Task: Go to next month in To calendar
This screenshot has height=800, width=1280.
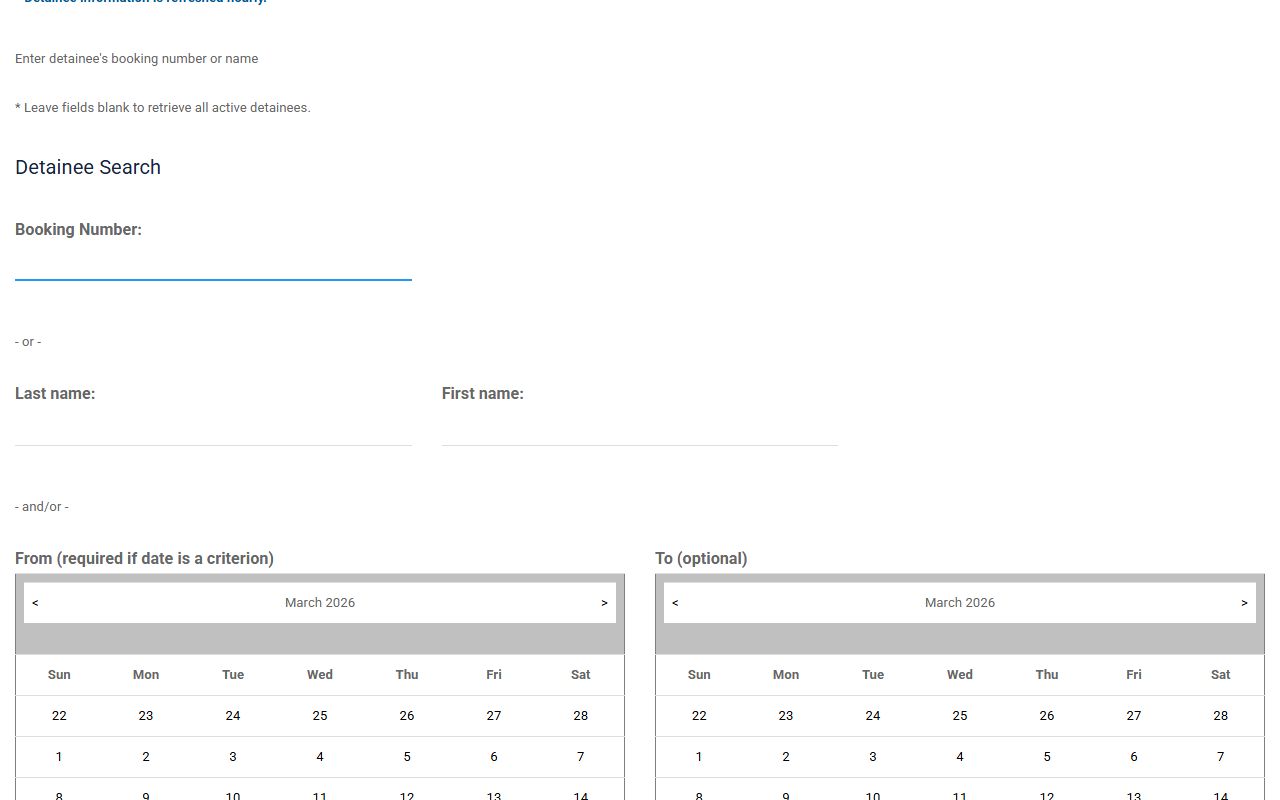Action: (x=1244, y=603)
